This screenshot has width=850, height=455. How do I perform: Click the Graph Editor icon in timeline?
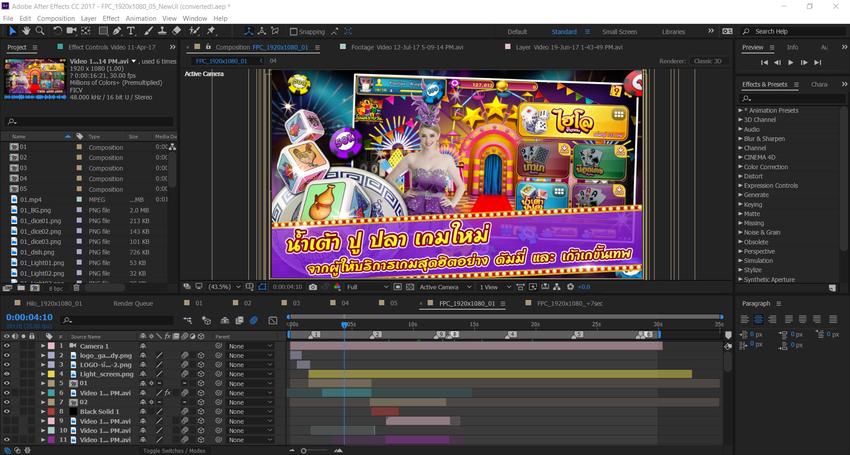(273, 321)
